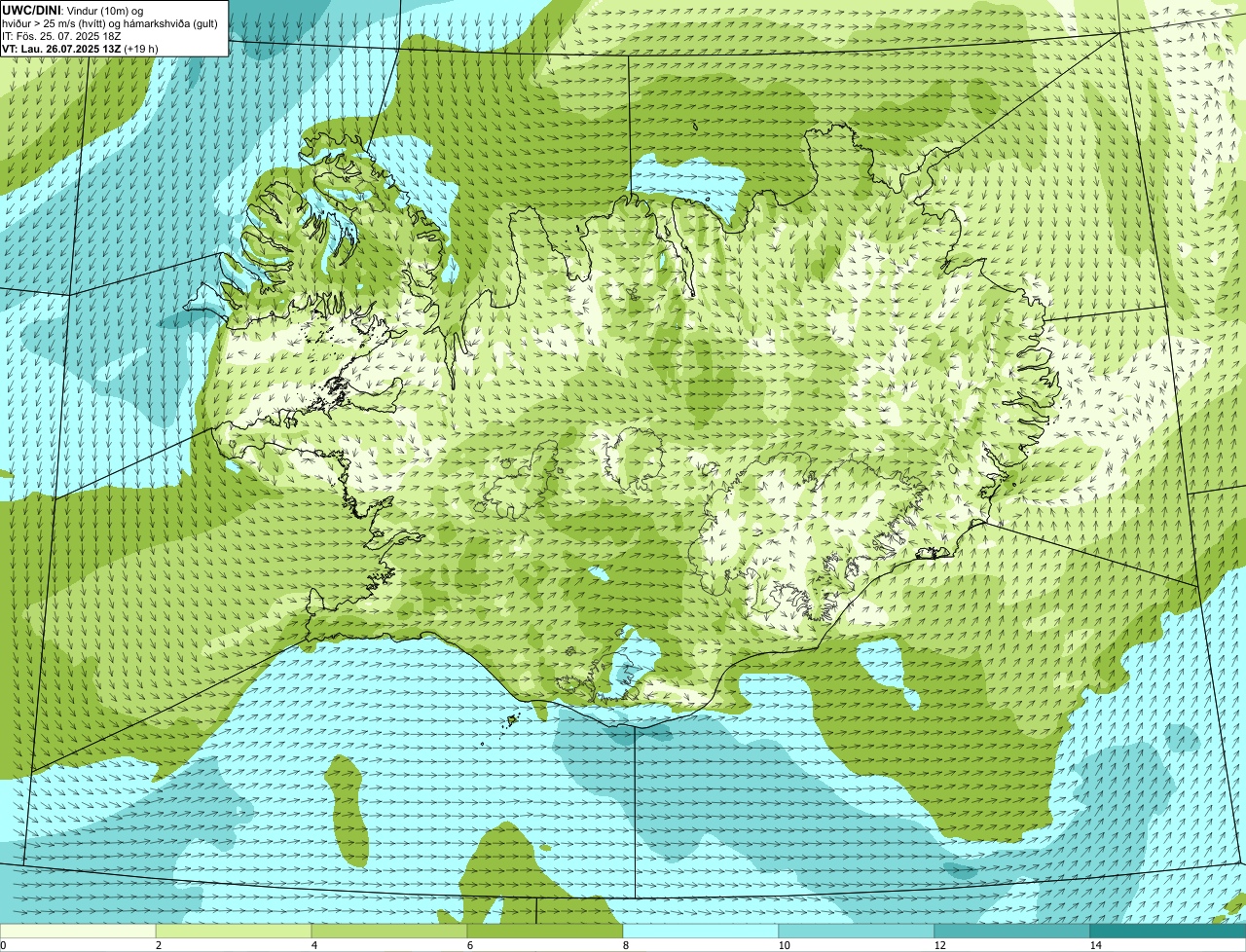This screenshot has height=952, width=1246.
Task: Click the medium green 4–6 legend swatch
Action: tap(389, 931)
